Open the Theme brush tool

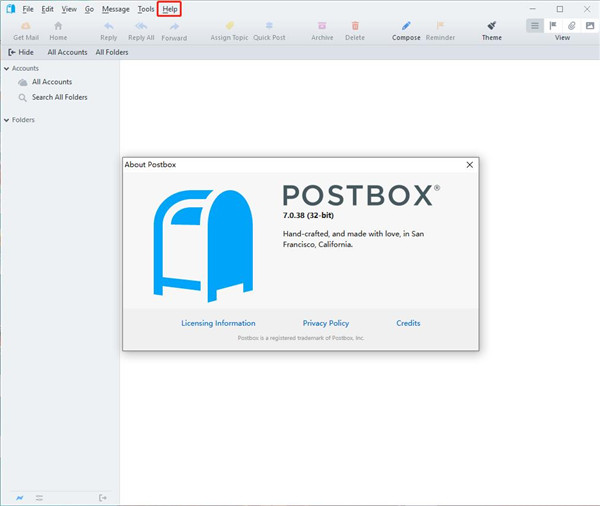click(491, 26)
